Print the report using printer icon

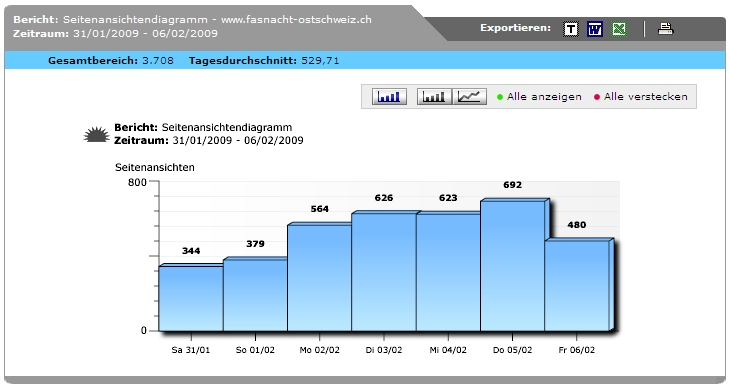coord(666,29)
